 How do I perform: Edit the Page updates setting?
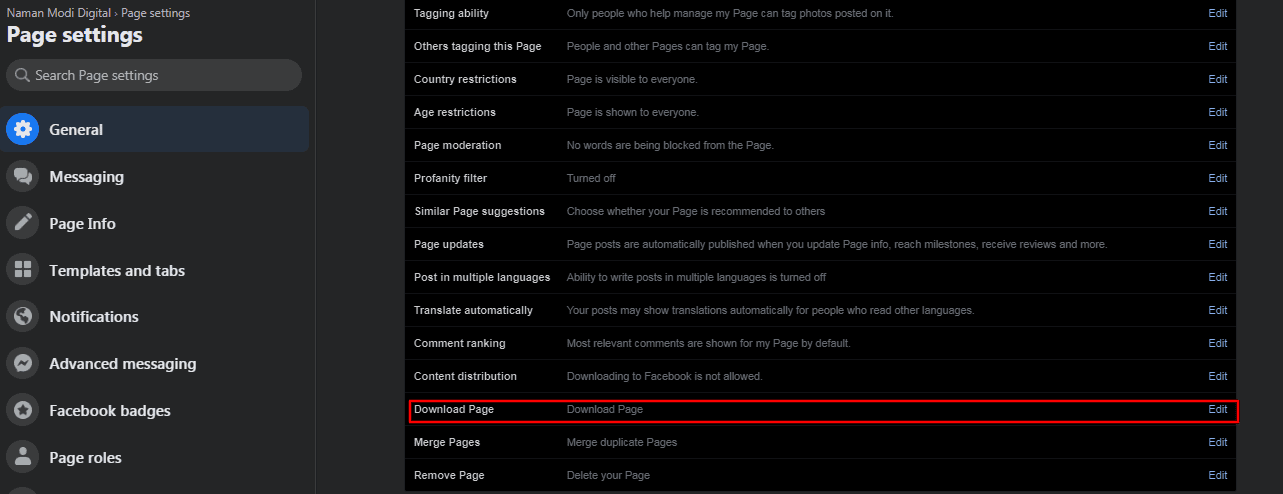1217,244
